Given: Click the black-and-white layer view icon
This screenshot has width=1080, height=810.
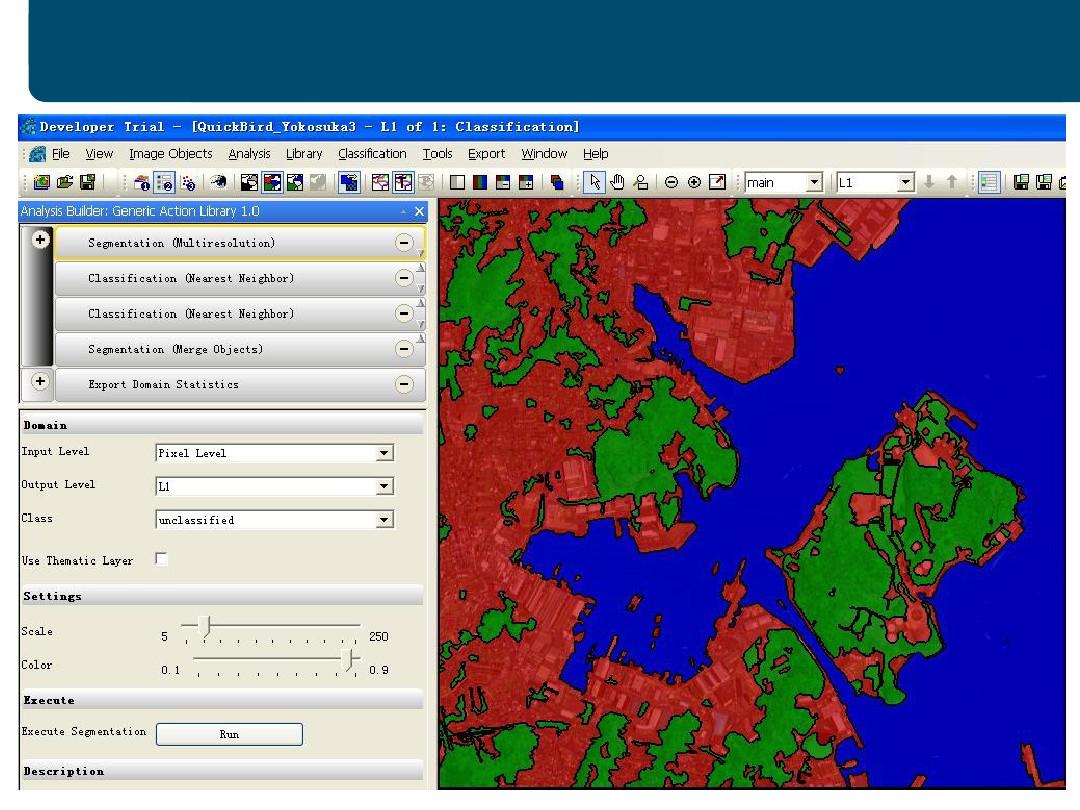Looking at the screenshot, I should pyautogui.click(x=249, y=182).
